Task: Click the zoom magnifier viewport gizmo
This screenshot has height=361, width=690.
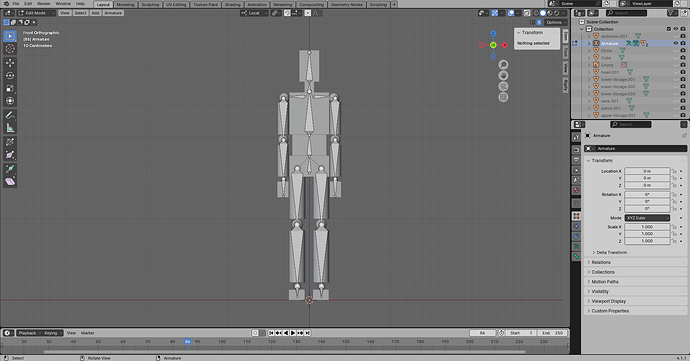Action: tap(503, 65)
